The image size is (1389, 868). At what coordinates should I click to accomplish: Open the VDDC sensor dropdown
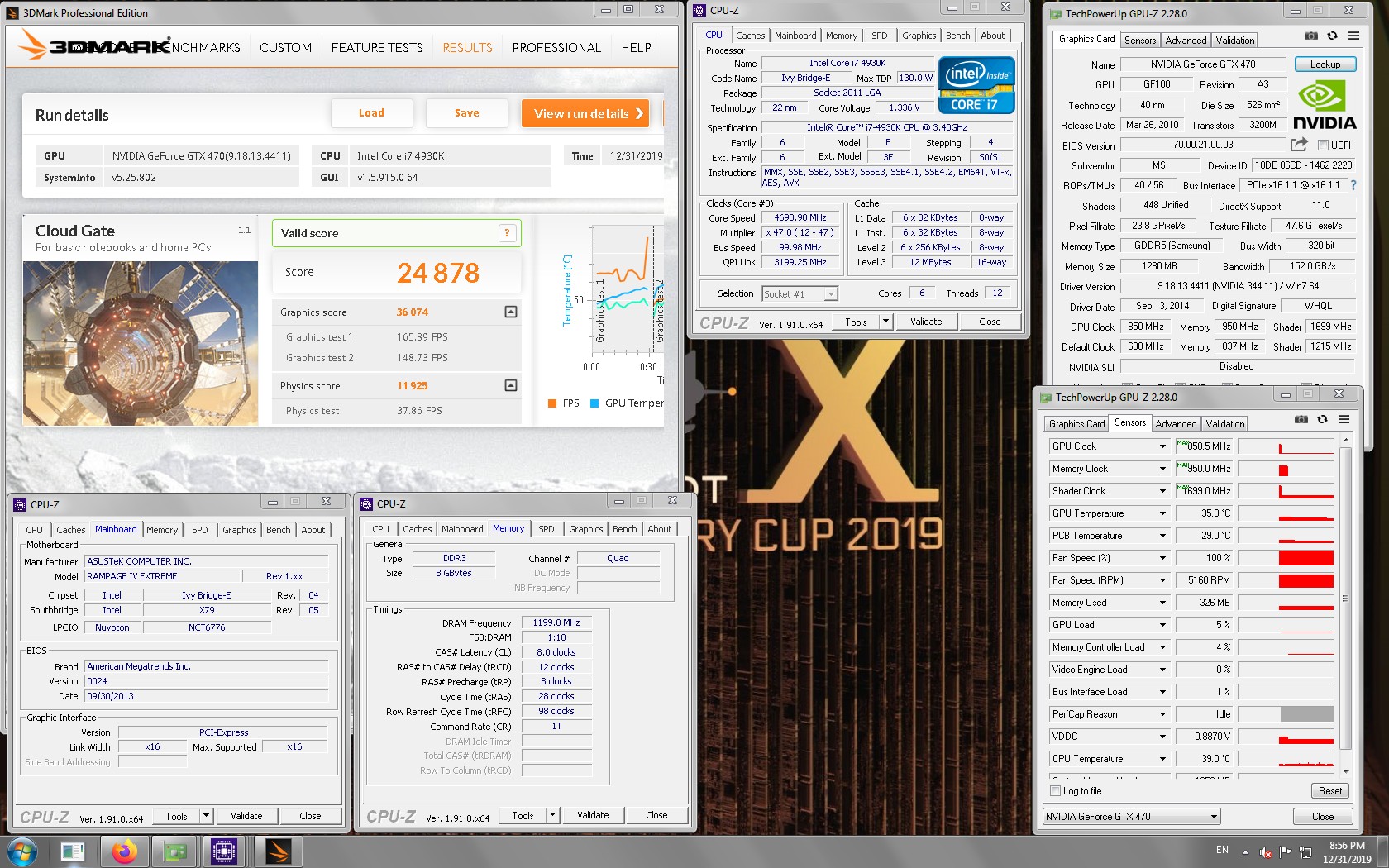[1162, 737]
